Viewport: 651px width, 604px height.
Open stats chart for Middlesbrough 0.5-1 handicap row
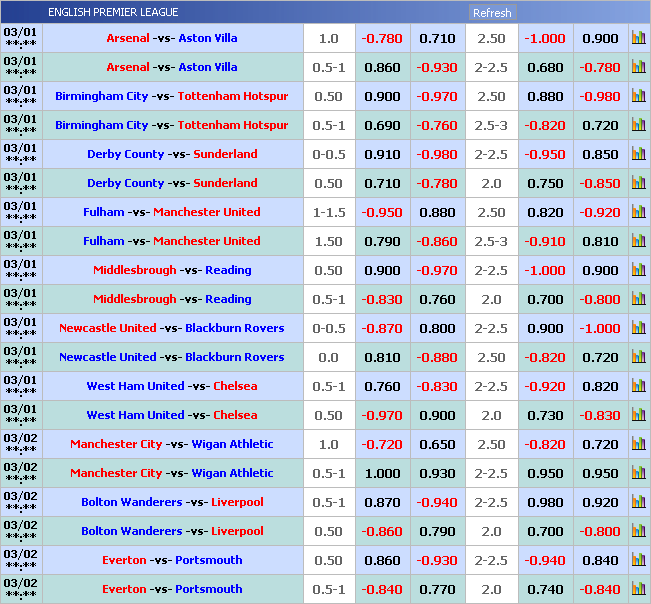[639, 299]
